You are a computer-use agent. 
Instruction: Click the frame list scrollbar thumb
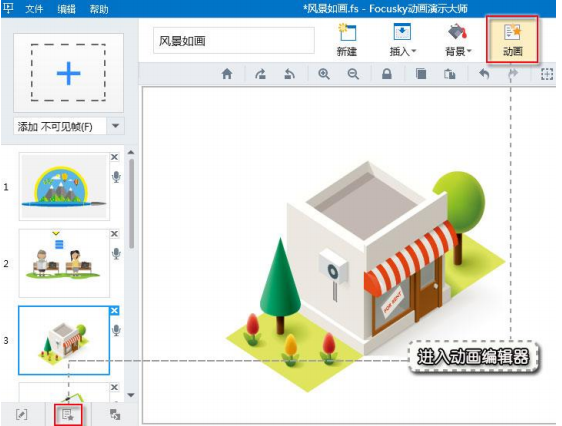pyautogui.click(x=132, y=204)
